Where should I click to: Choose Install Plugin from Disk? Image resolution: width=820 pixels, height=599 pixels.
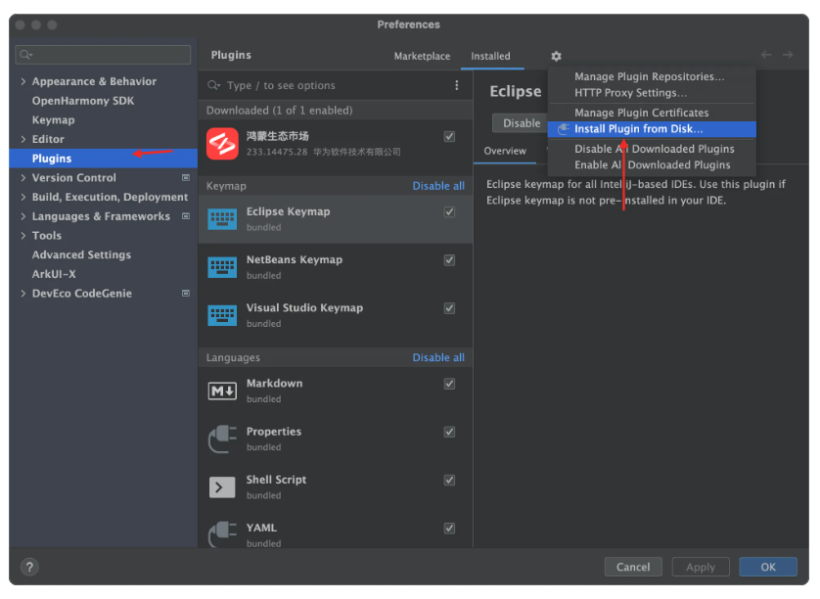pyautogui.click(x=652, y=129)
